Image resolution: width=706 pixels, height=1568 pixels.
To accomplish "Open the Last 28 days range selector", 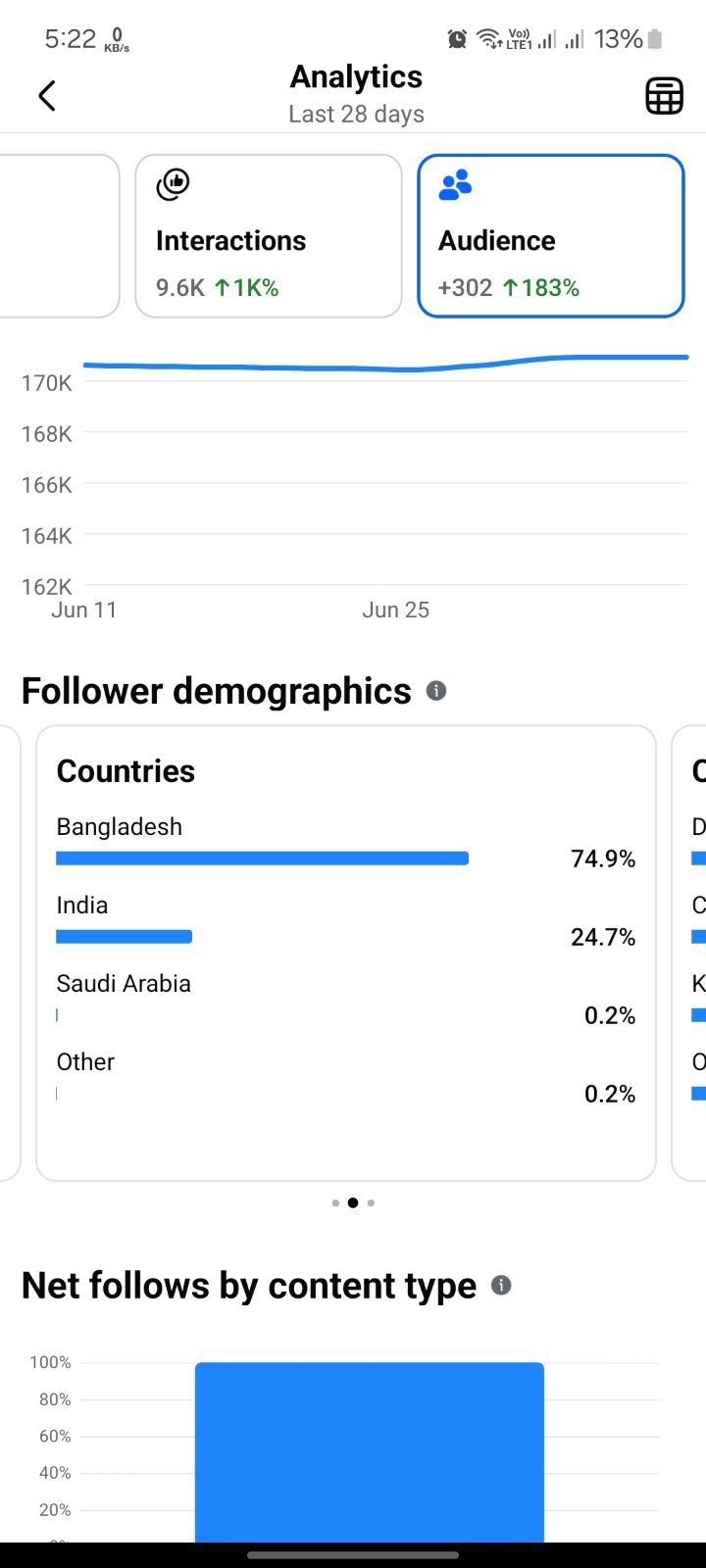I will (x=357, y=114).
